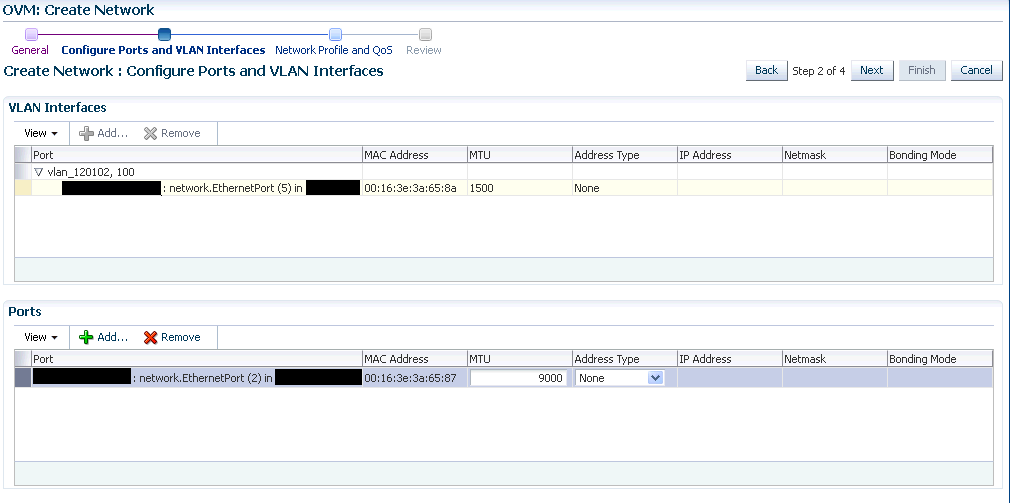The width and height of the screenshot is (1010, 503).
Task: Select the network.EthernetPort (2) row text
Action: pos(202,378)
